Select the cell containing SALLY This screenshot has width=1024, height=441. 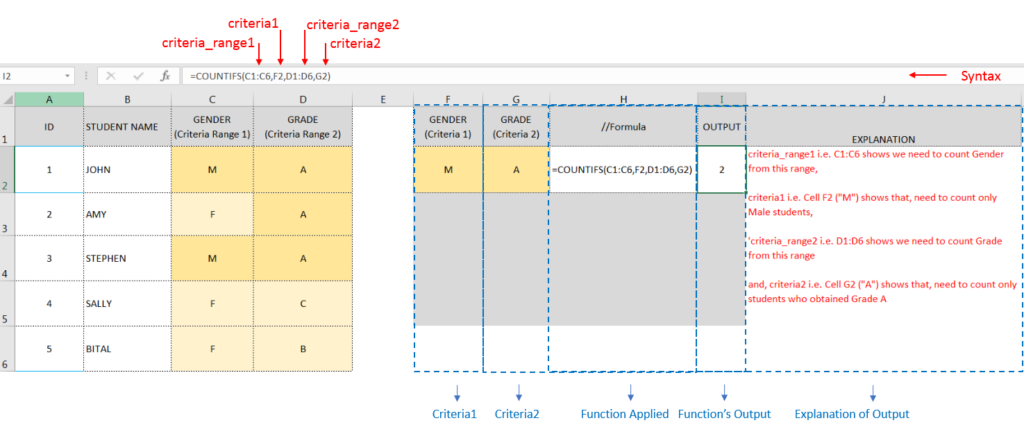click(x=127, y=304)
